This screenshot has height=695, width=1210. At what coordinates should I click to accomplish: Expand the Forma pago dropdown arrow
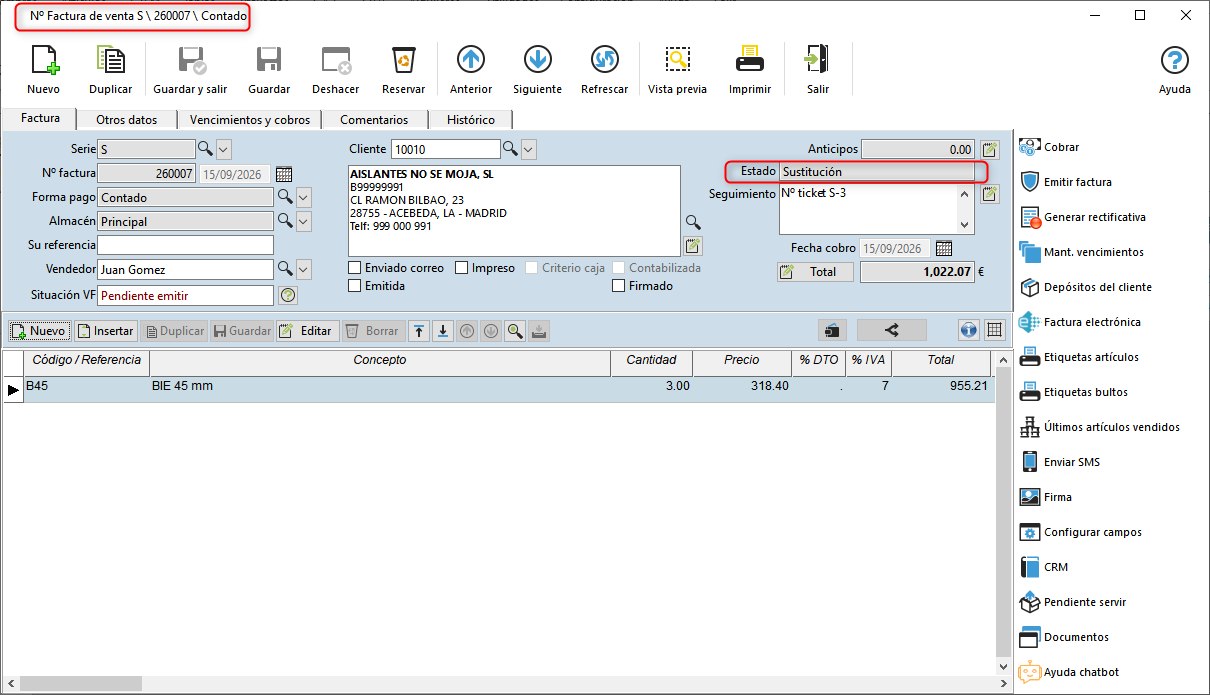304,197
